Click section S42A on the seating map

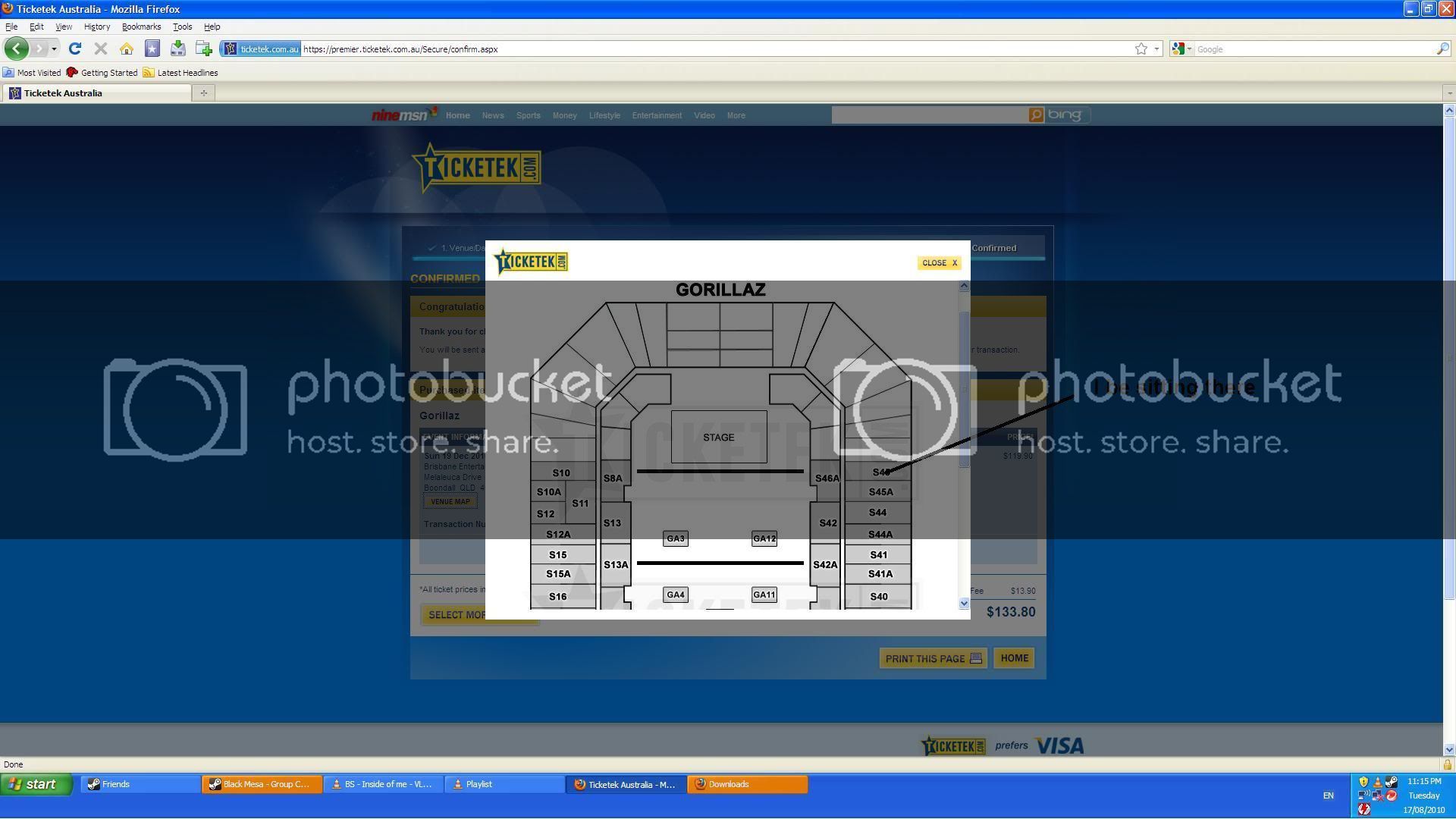825,565
